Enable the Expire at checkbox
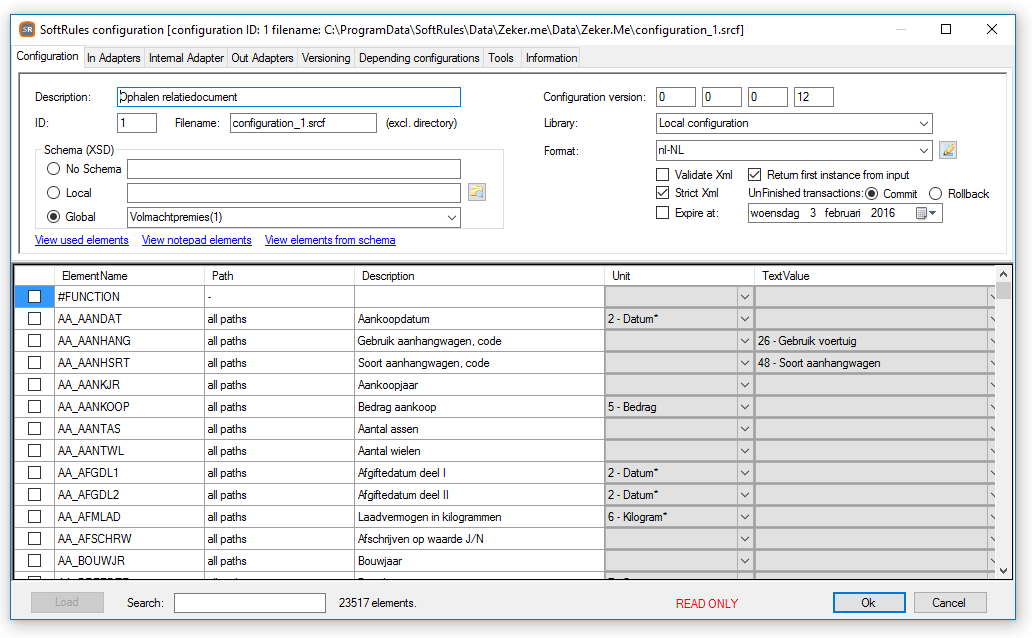The height and width of the screenshot is (638, 1032). click(663, 213)
